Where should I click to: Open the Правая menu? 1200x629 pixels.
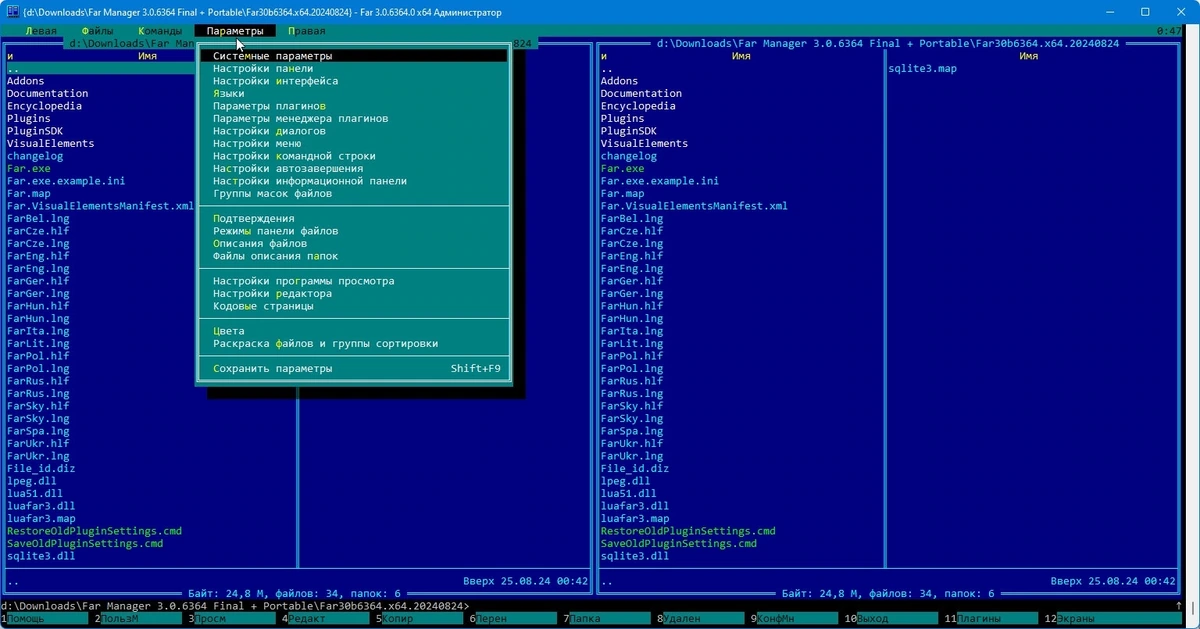click(306, 31)
